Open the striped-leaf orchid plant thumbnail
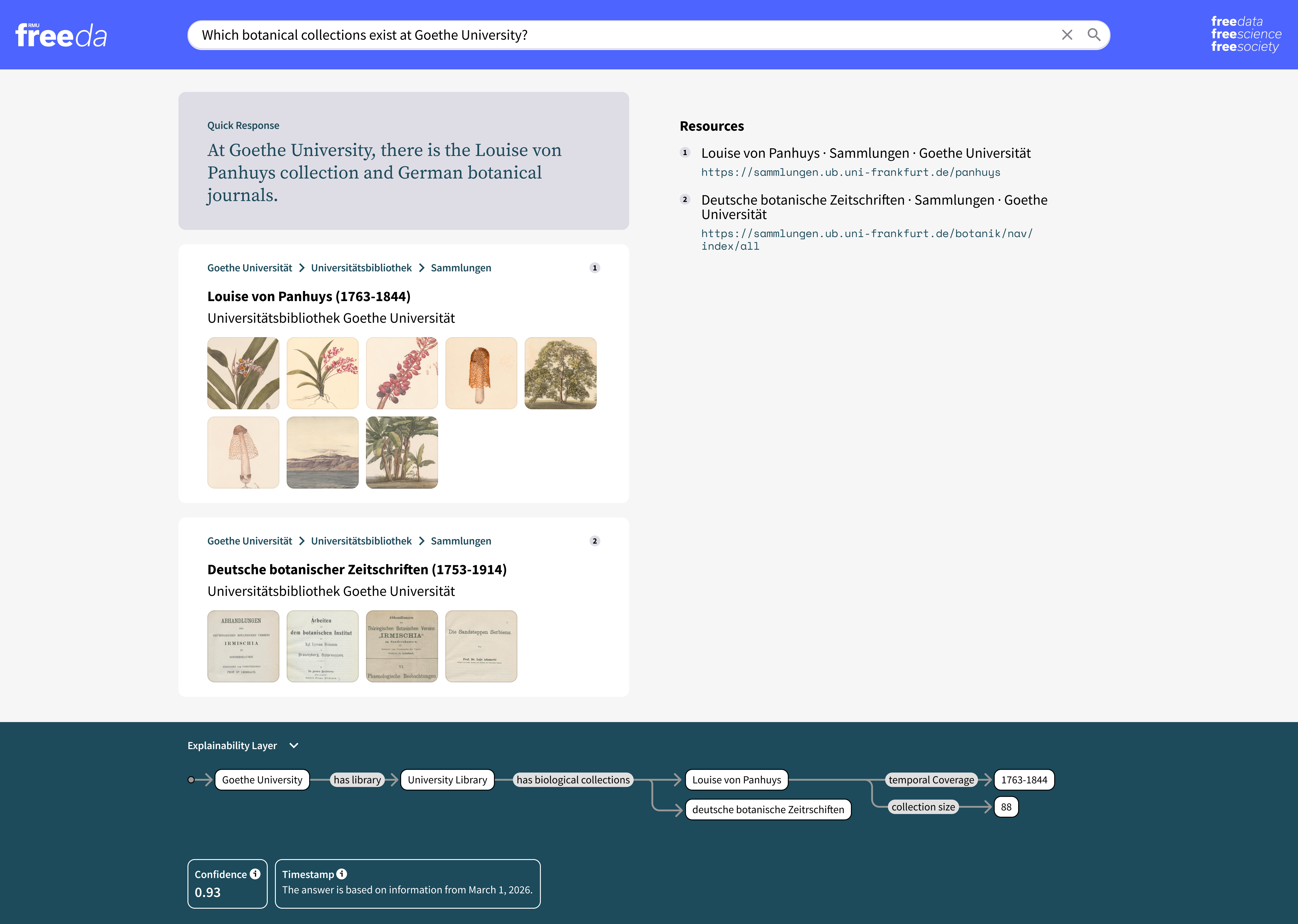 coord(243,373)
